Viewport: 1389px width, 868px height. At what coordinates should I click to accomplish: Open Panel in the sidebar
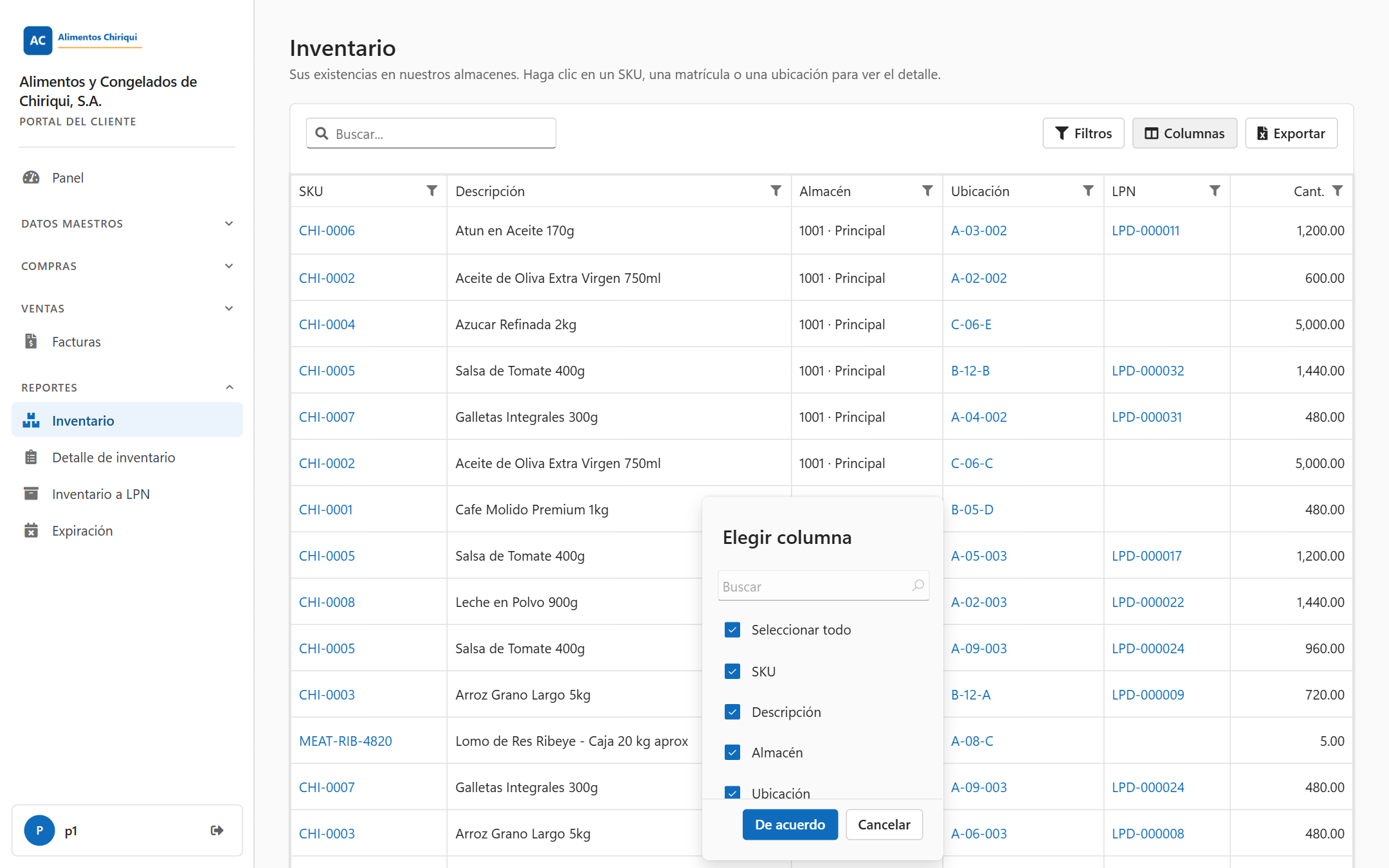[x=127, y=177]
